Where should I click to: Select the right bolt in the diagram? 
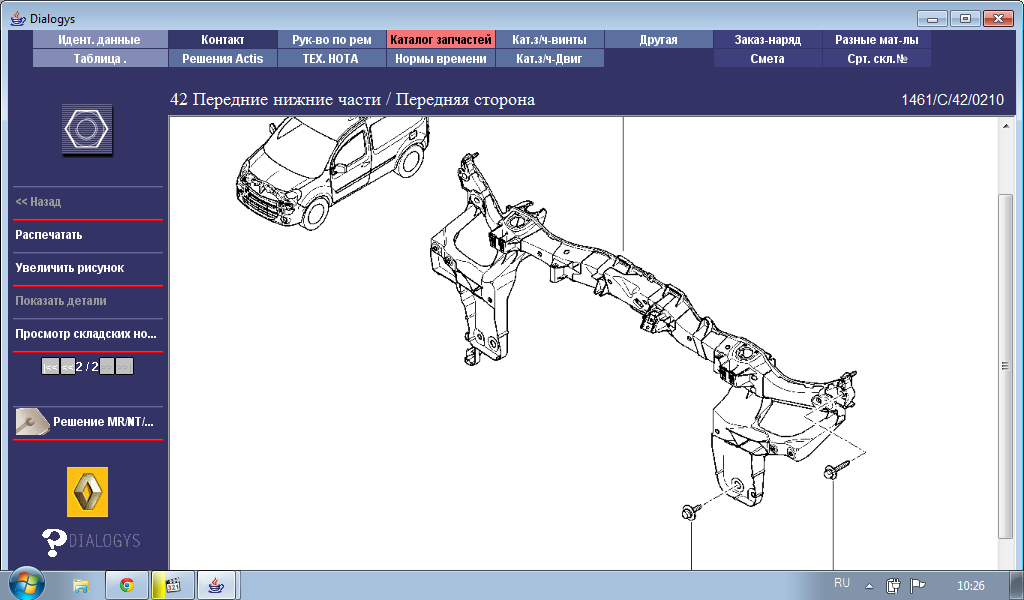[x=837, y=469]
